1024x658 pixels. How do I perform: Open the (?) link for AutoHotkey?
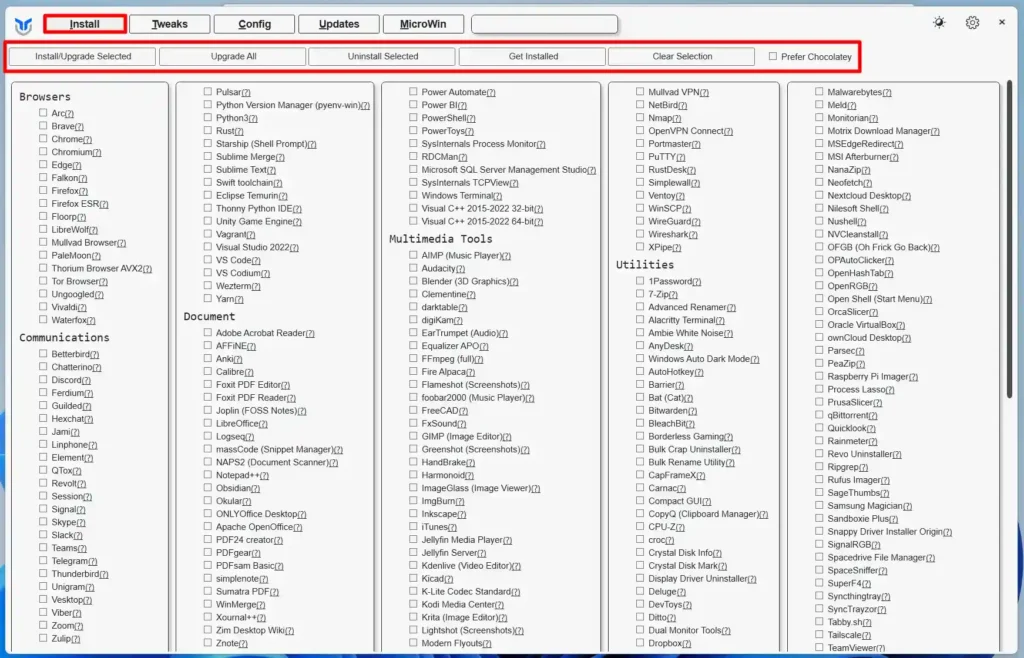point(698,372)
